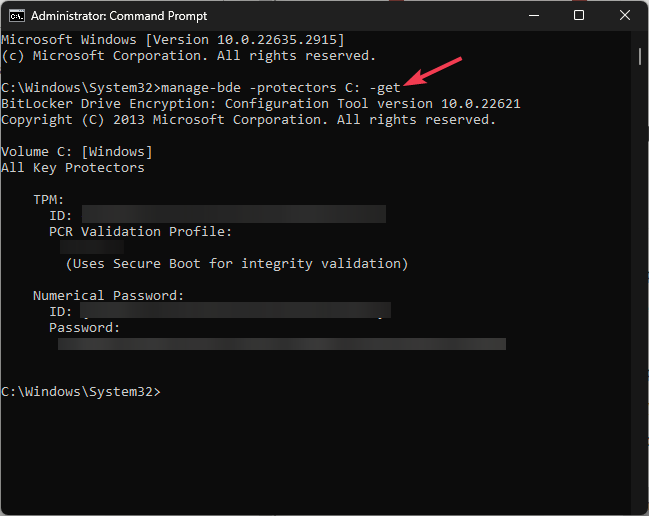Click the red arrow annotation
The width and height of the screenshot is (649, 516).
[x=433, y=75]
